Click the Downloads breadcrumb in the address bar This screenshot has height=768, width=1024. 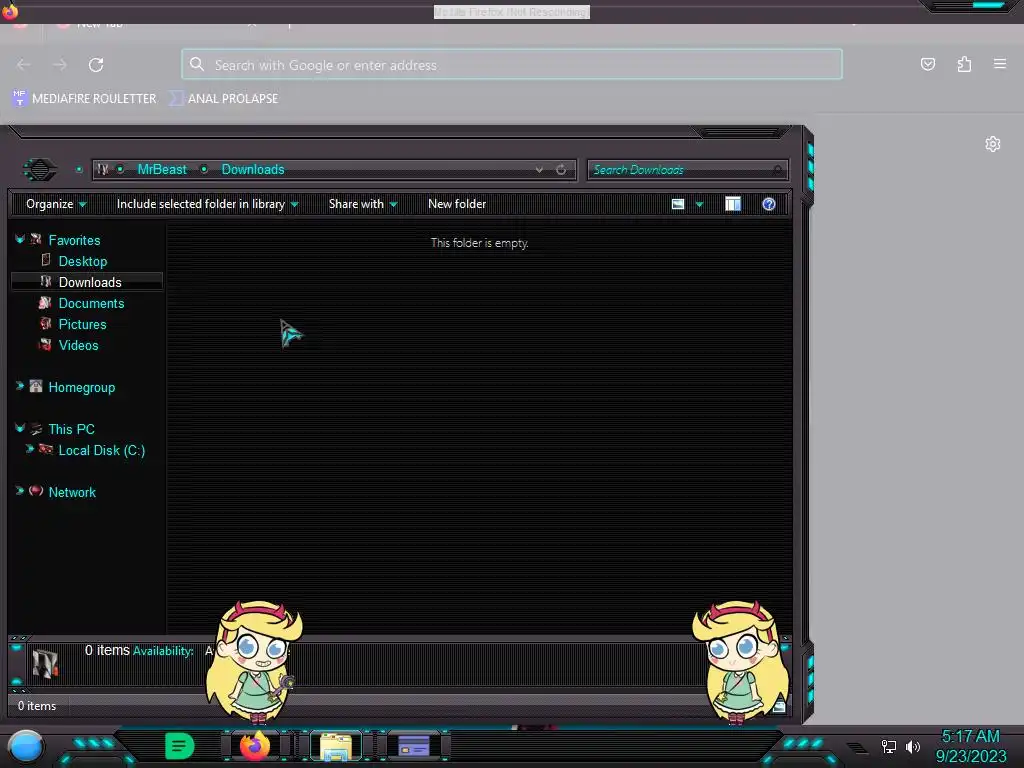253,169
